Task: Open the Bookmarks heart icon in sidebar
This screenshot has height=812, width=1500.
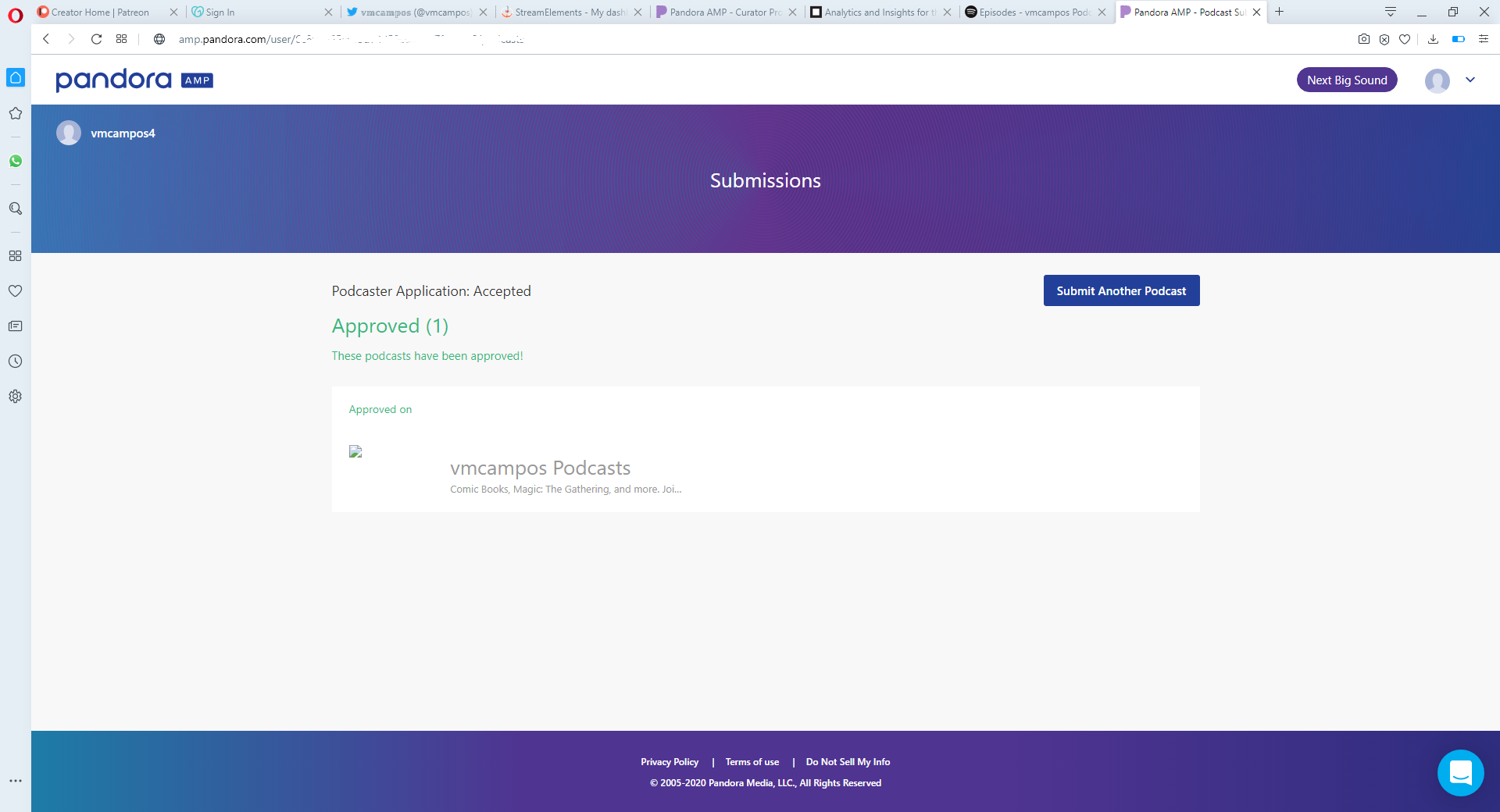Action: point(16,290)
